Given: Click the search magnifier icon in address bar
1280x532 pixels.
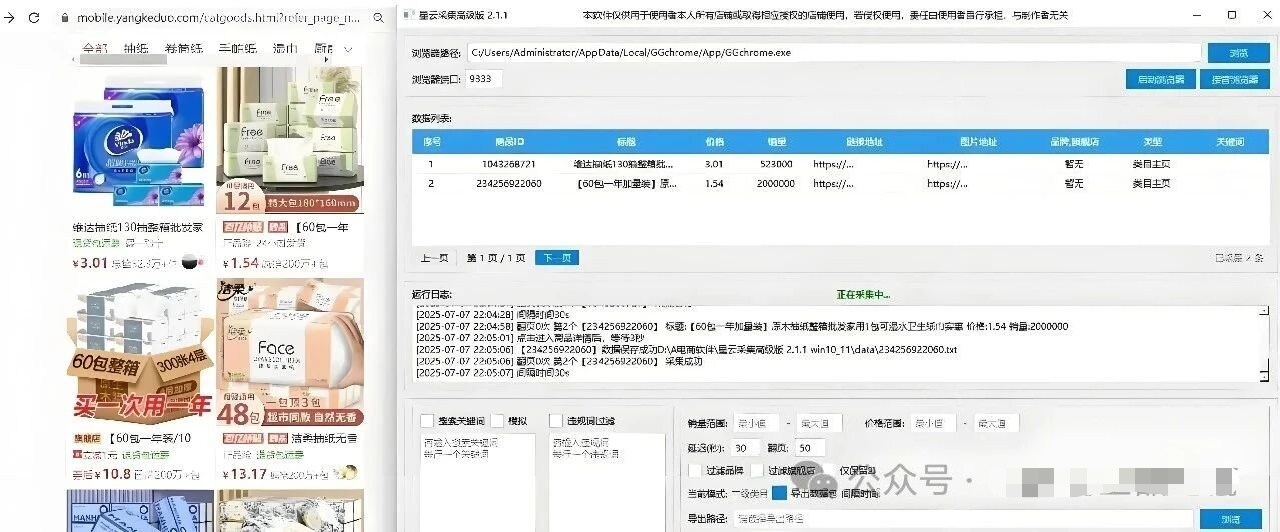Looking at the screenshot, I should (x=379, y=18).
